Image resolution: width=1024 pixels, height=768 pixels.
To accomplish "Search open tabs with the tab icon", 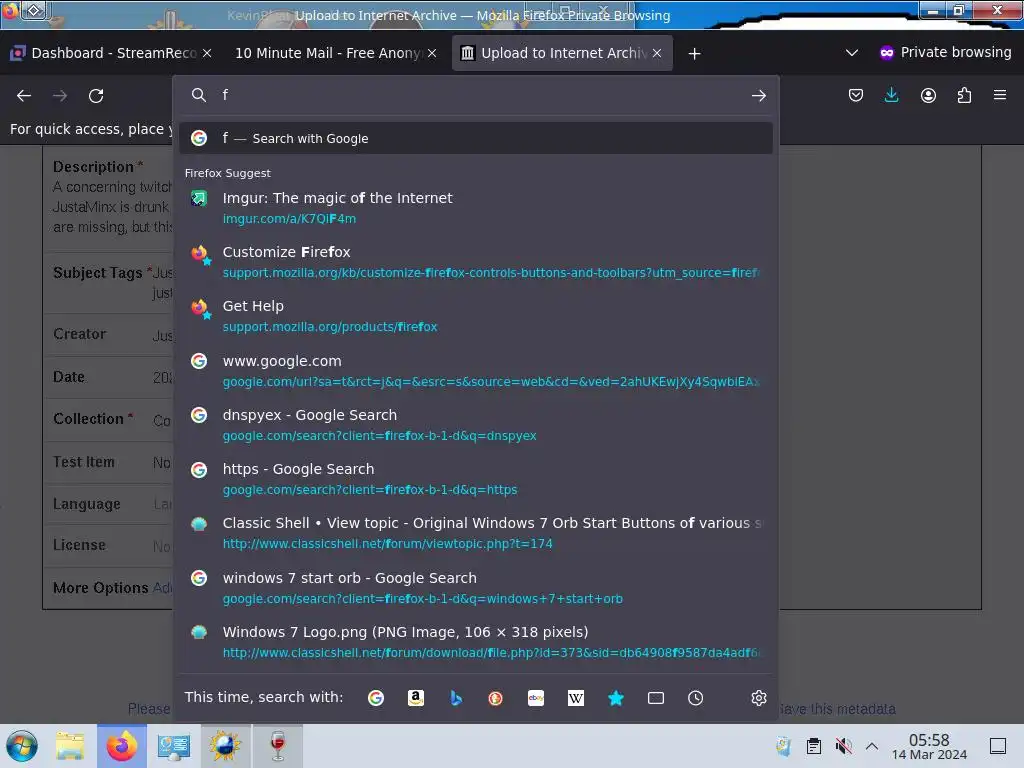I will [x=656, y=698].
